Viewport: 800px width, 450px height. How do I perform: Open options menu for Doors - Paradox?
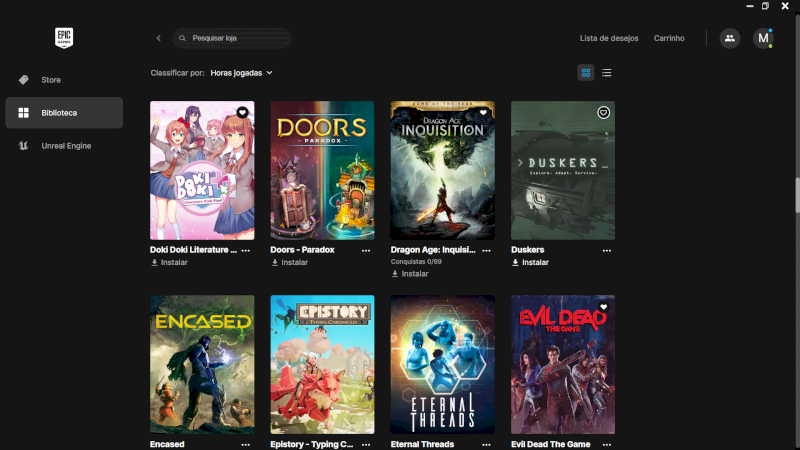click(366, 251)
